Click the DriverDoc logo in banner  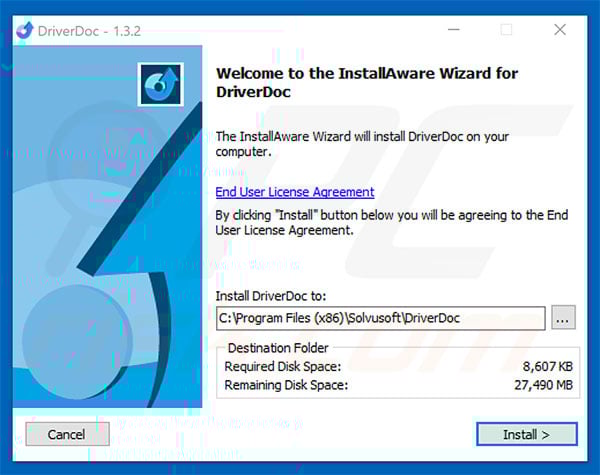[161, 84]
